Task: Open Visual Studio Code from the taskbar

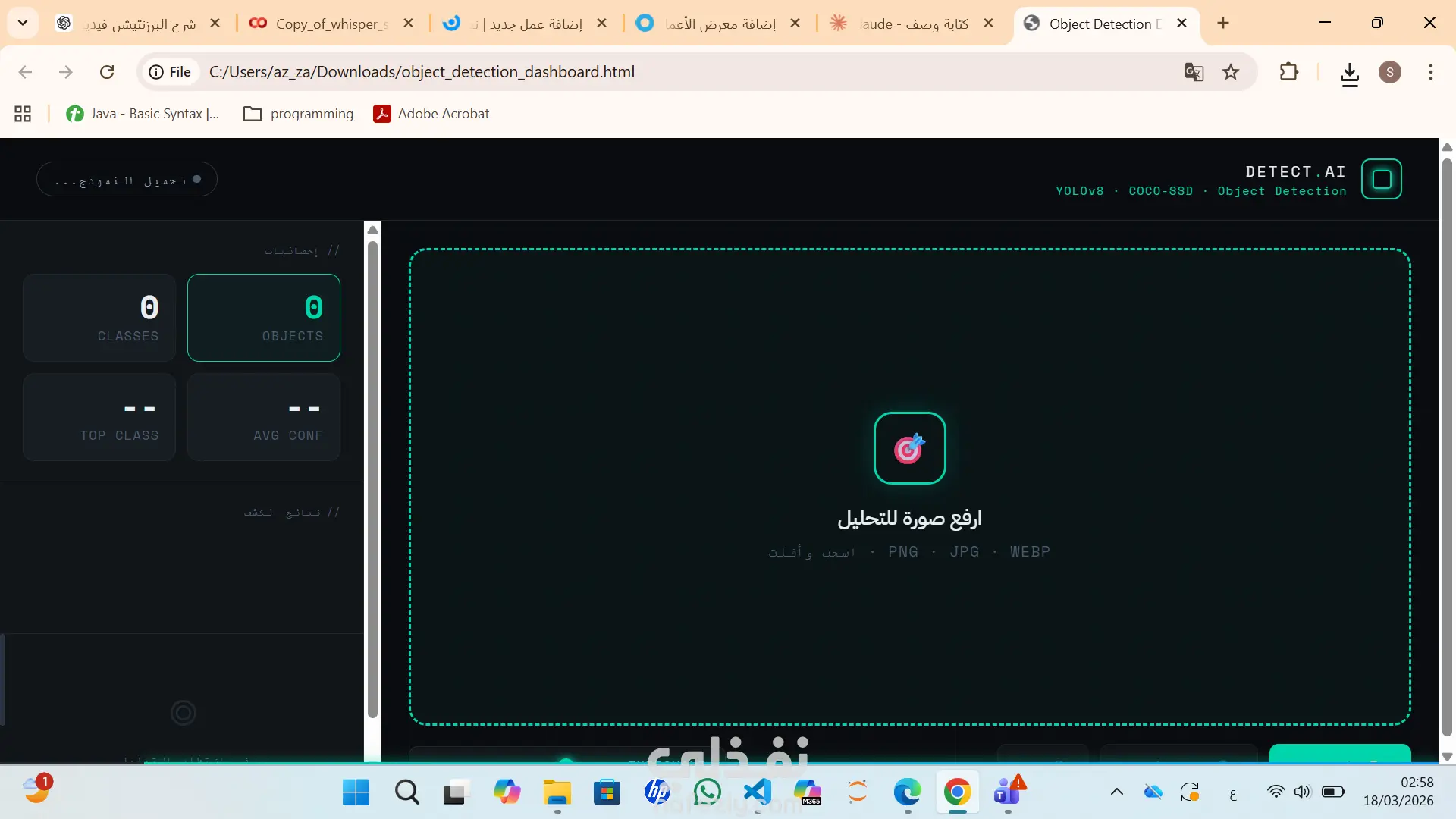Action: tap(757, 792)
